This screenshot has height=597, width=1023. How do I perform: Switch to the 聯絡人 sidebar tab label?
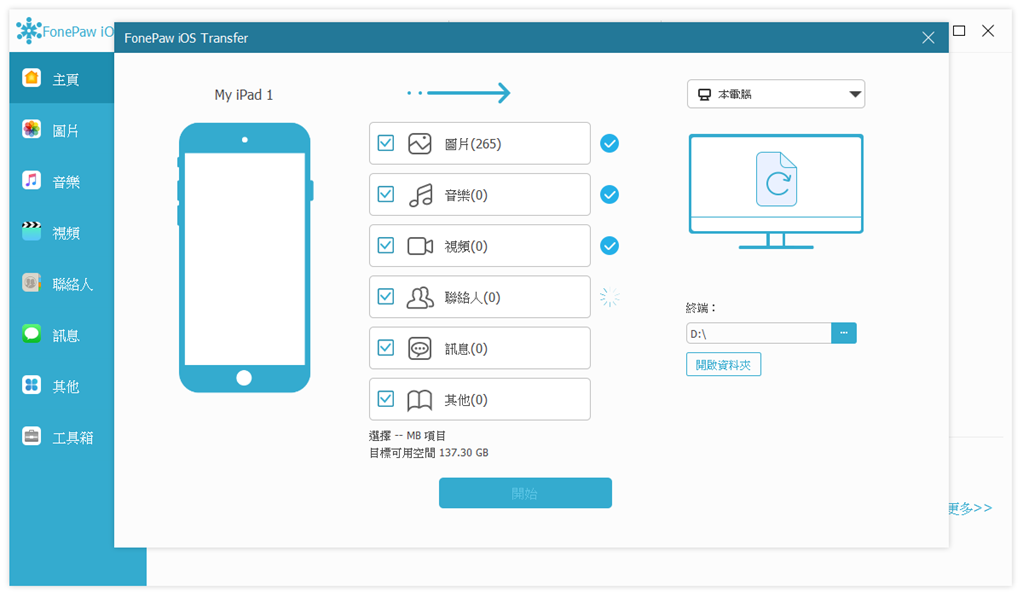point(72,284)
